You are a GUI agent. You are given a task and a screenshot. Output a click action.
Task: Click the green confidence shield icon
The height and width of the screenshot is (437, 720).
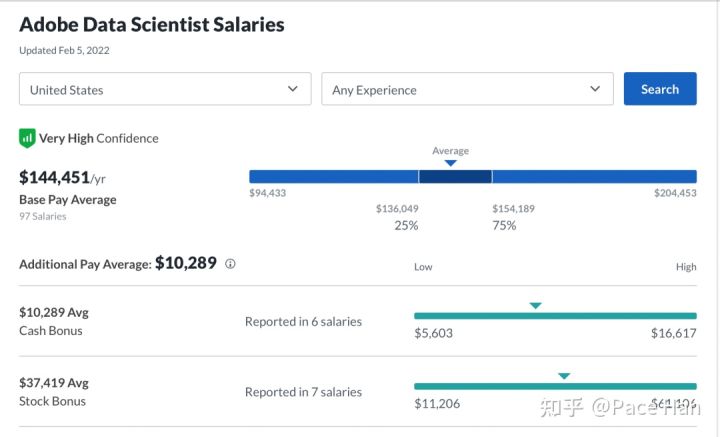[x=27, y=138]
